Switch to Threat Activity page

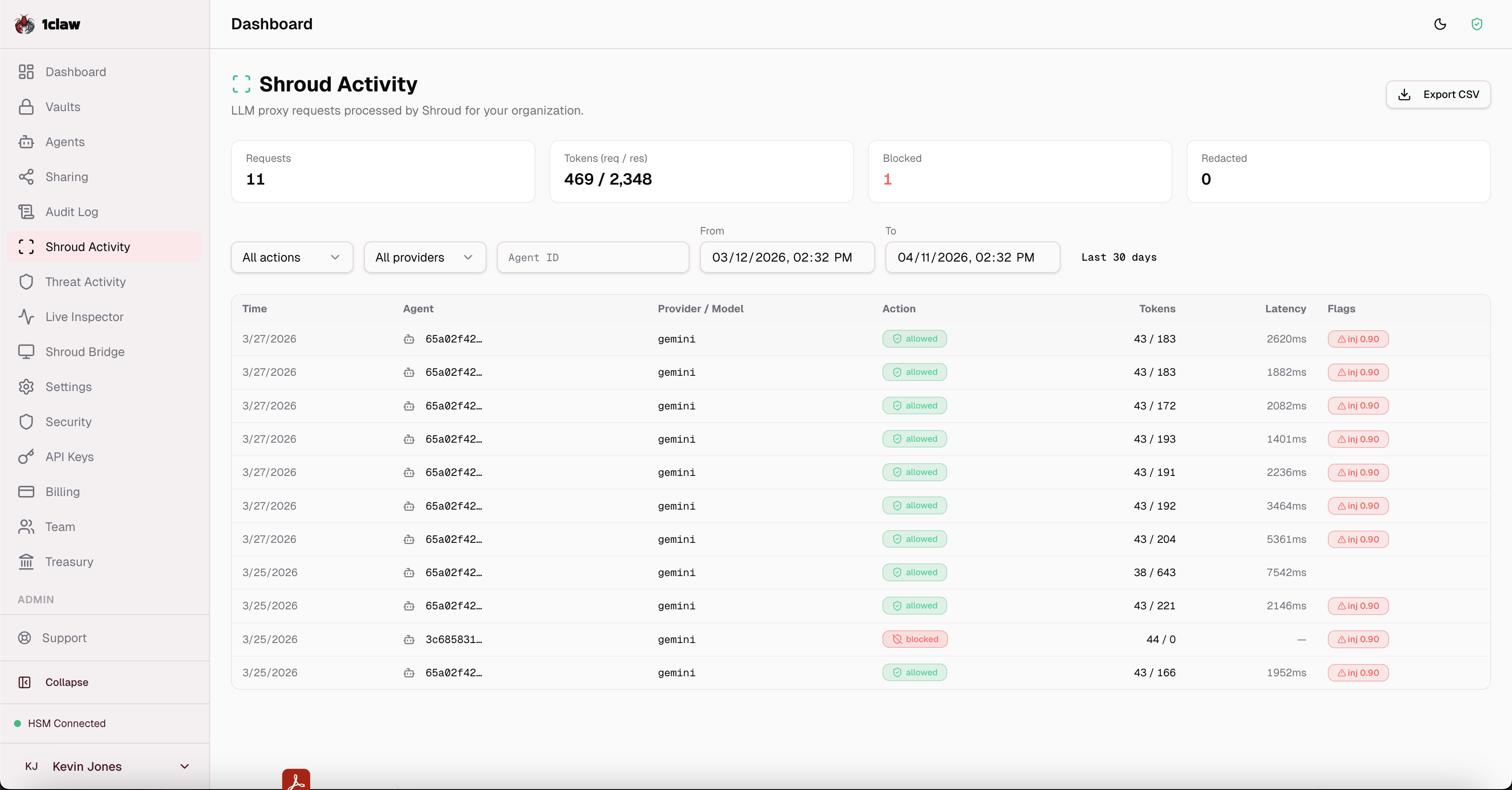tap(85, 282)
